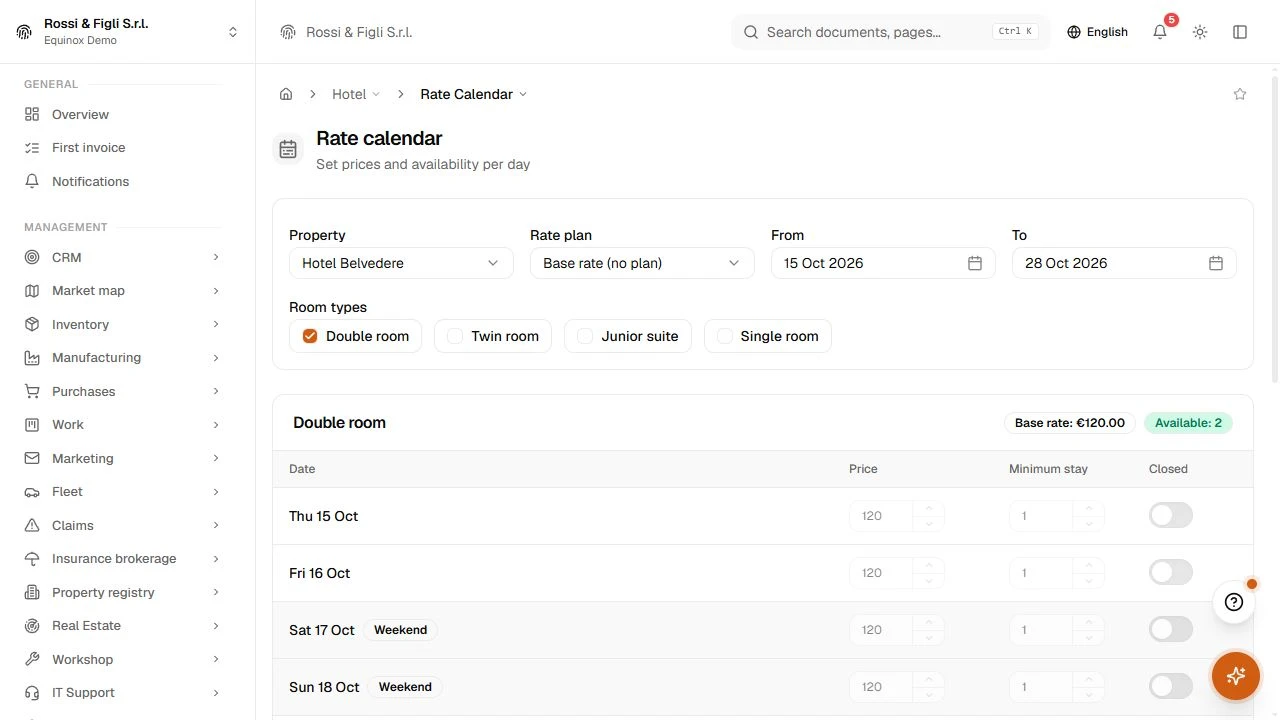The width and height of the screenshot is (1280, 720).
Task: Click the Fleet car icon
Action: 32,491
